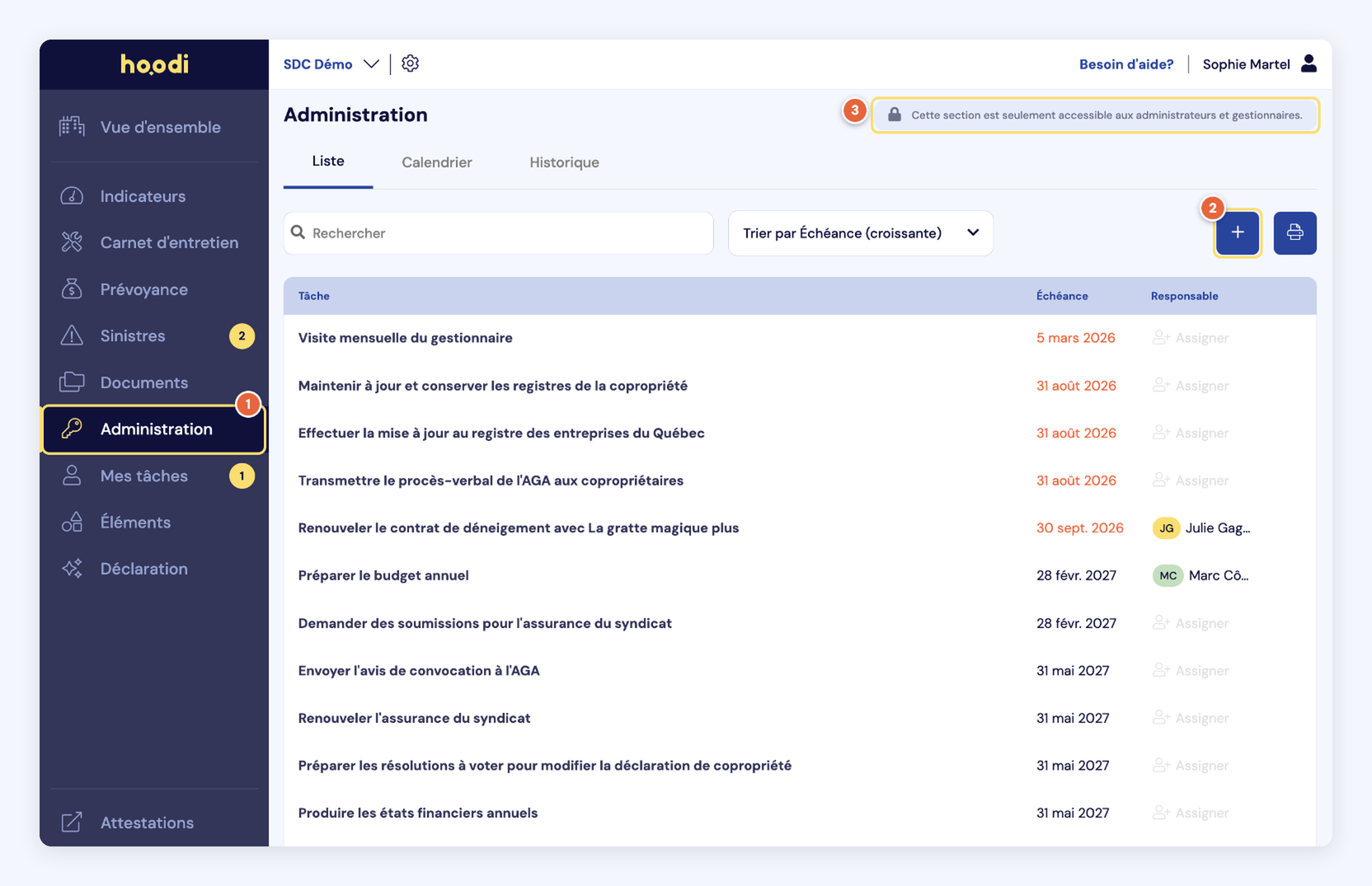Assign Produire les états financiers annuels

(x=1191, y=813)
